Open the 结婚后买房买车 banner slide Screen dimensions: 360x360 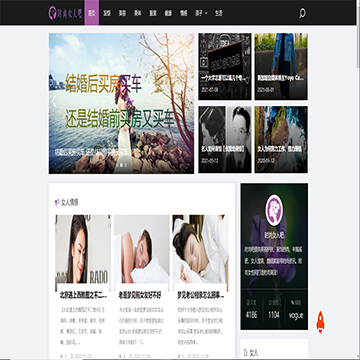click(x=121, y=103)
